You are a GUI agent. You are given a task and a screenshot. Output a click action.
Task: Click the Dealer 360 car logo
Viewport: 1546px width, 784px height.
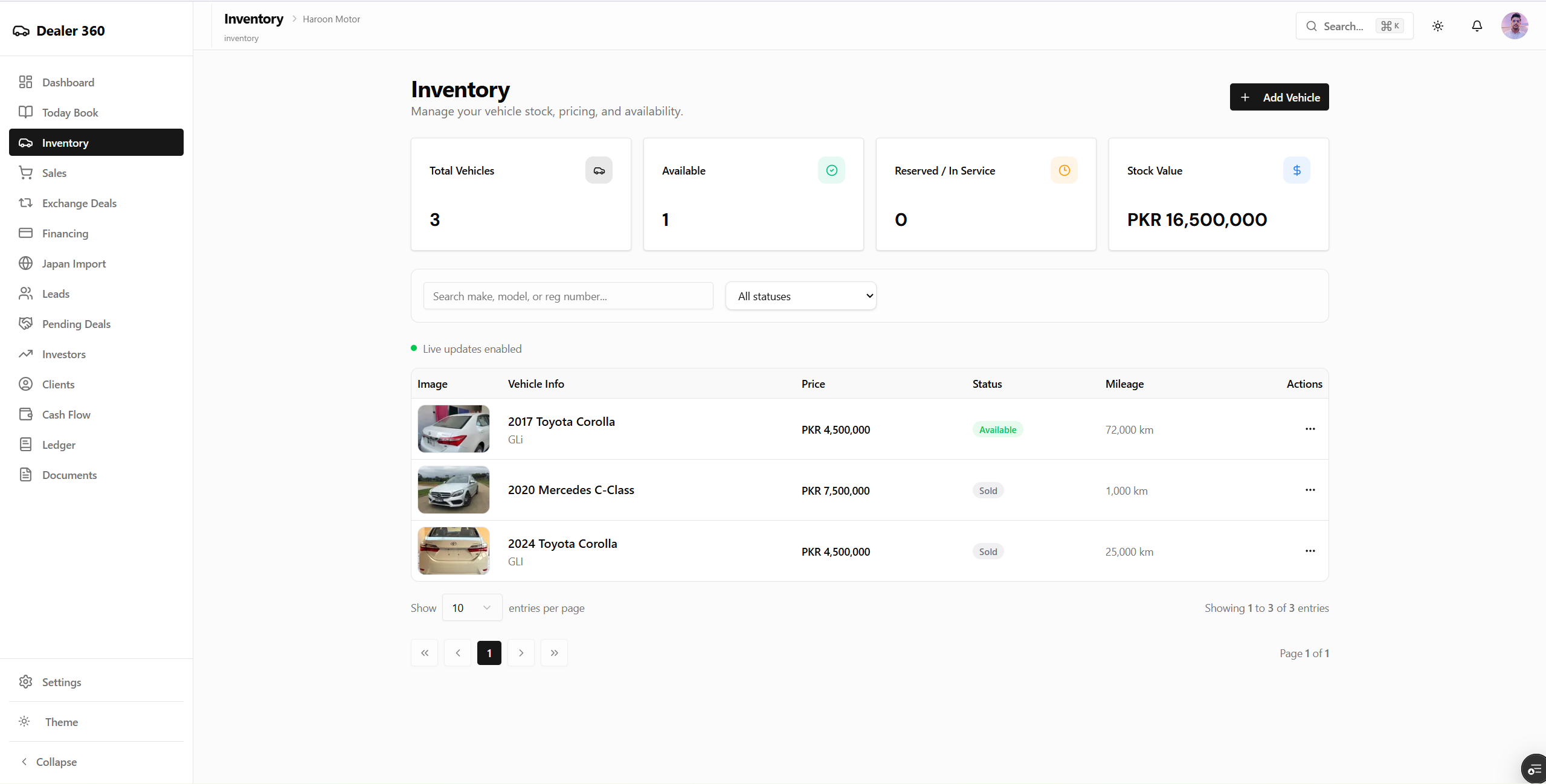[21, 31]
